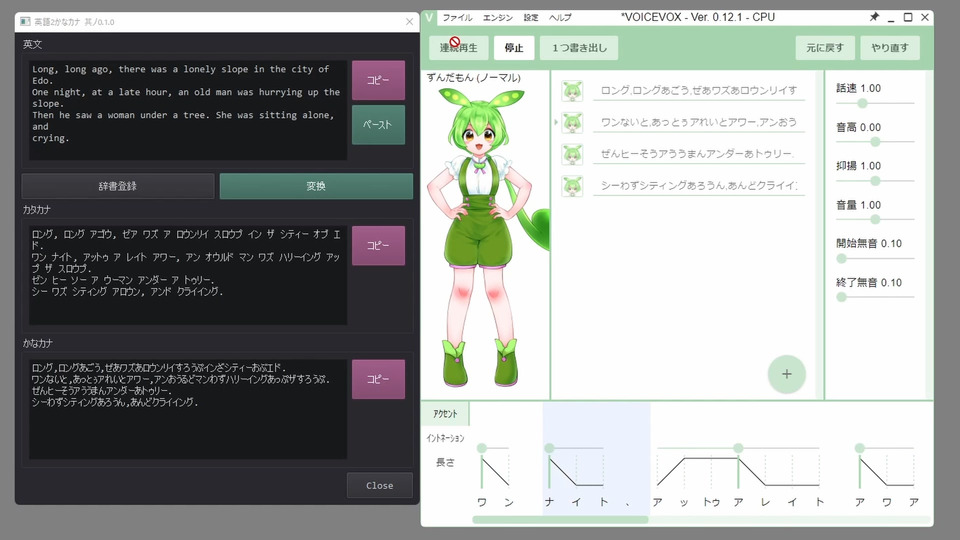Screen dimensions: 960x540
Task: Click the ナ mora in accent editor
Action: click(x=549, y=502)
